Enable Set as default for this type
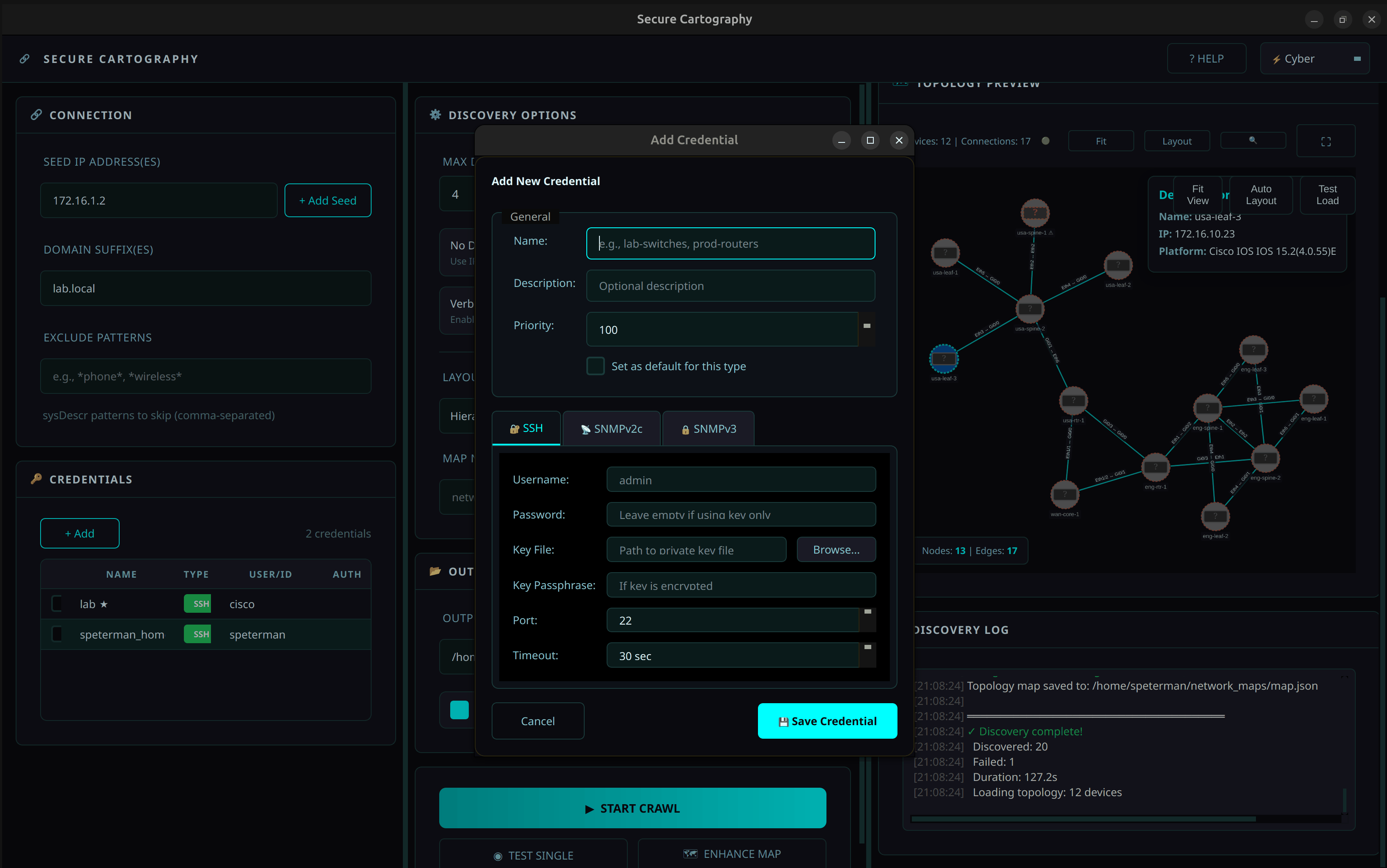 595,366
